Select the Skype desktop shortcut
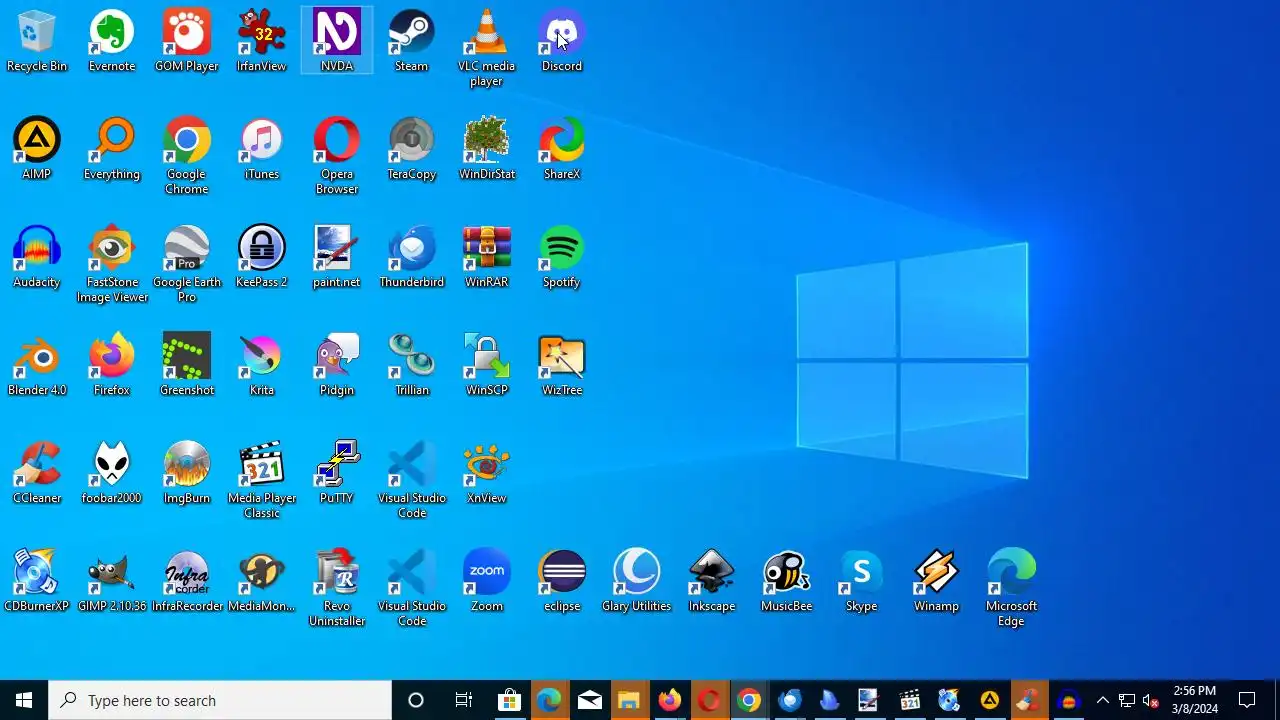 pos(862,581)
